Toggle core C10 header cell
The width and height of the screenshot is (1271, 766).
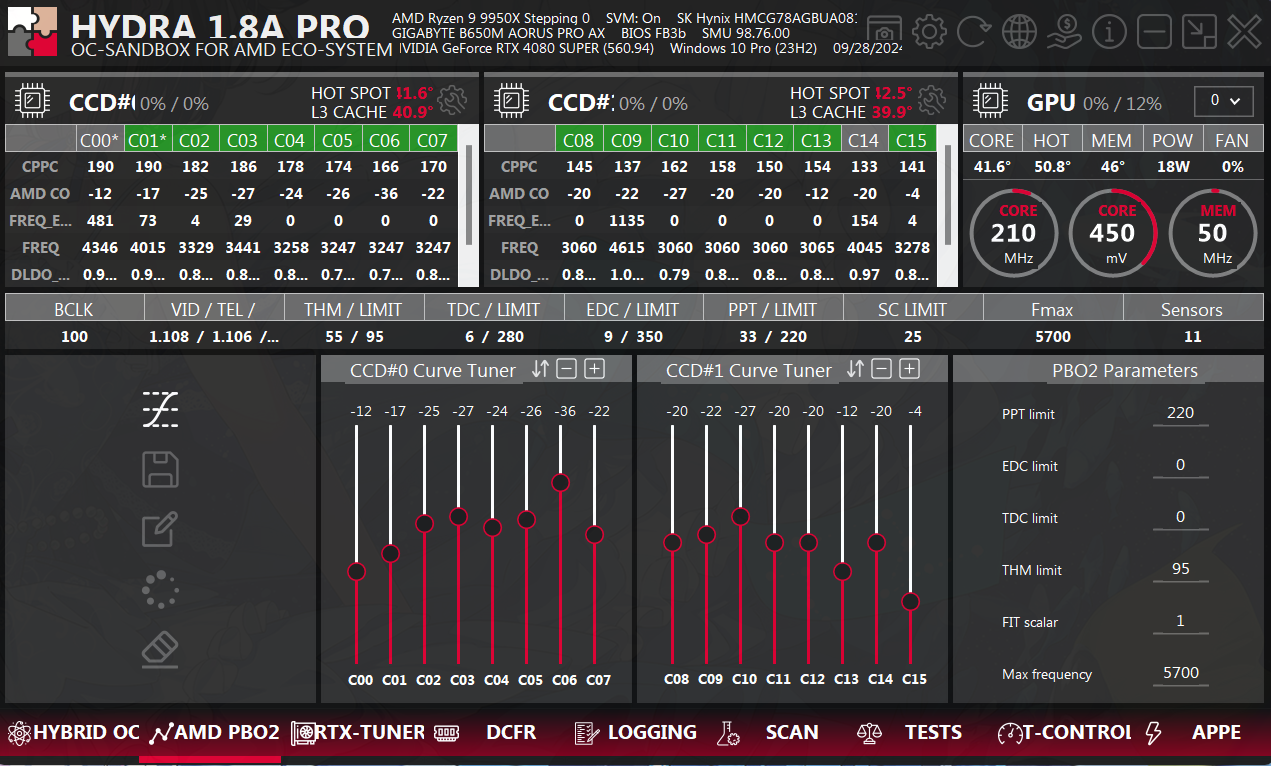[674, 140]
